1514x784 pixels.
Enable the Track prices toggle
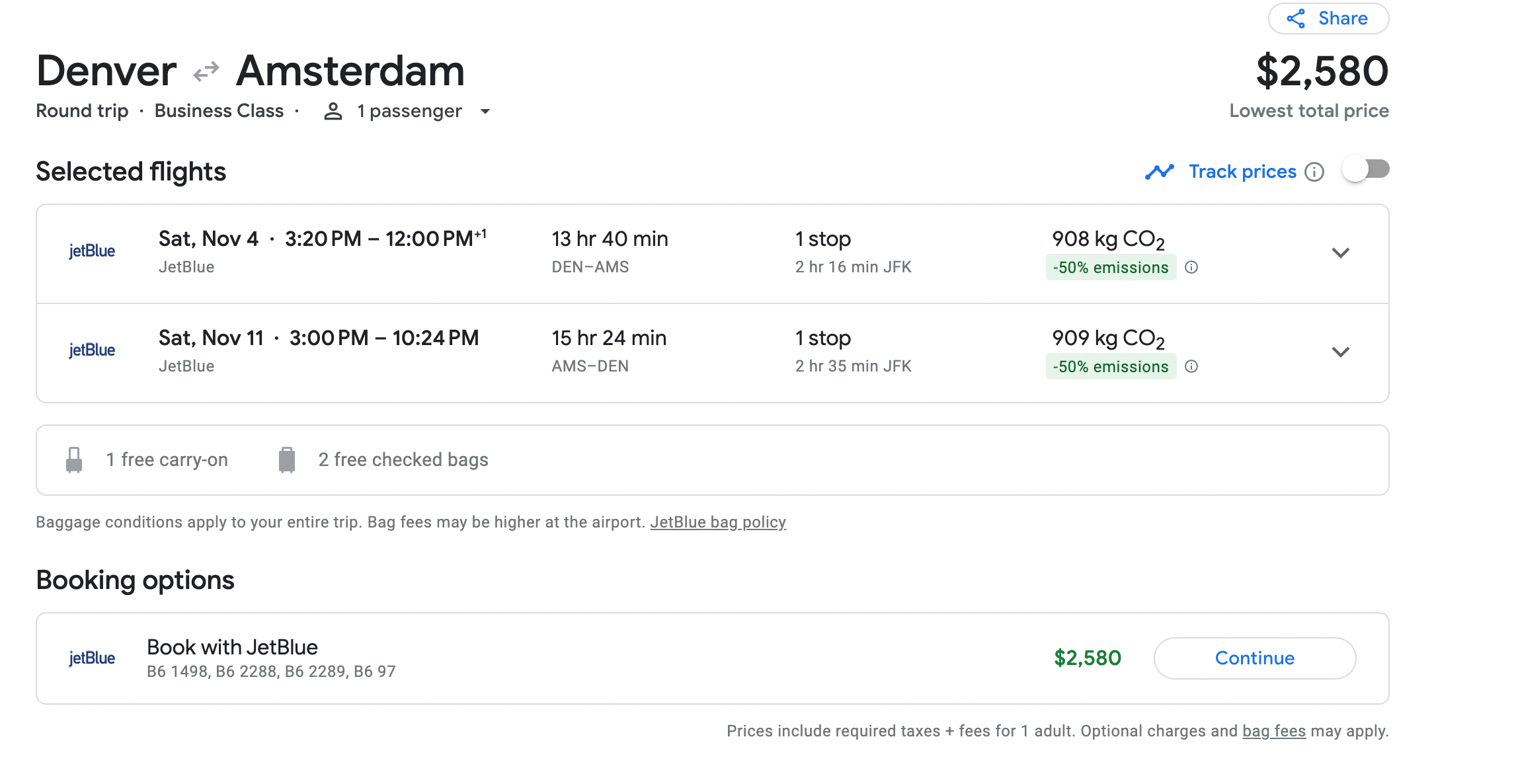1366,170
